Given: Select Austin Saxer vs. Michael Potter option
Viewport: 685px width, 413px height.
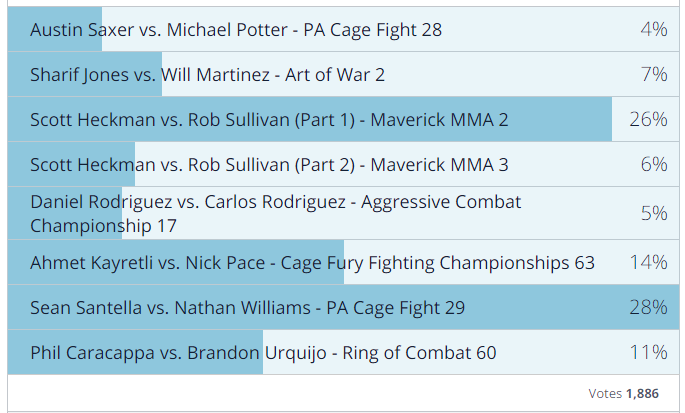Looking at the screenshot, I should 343,29.
